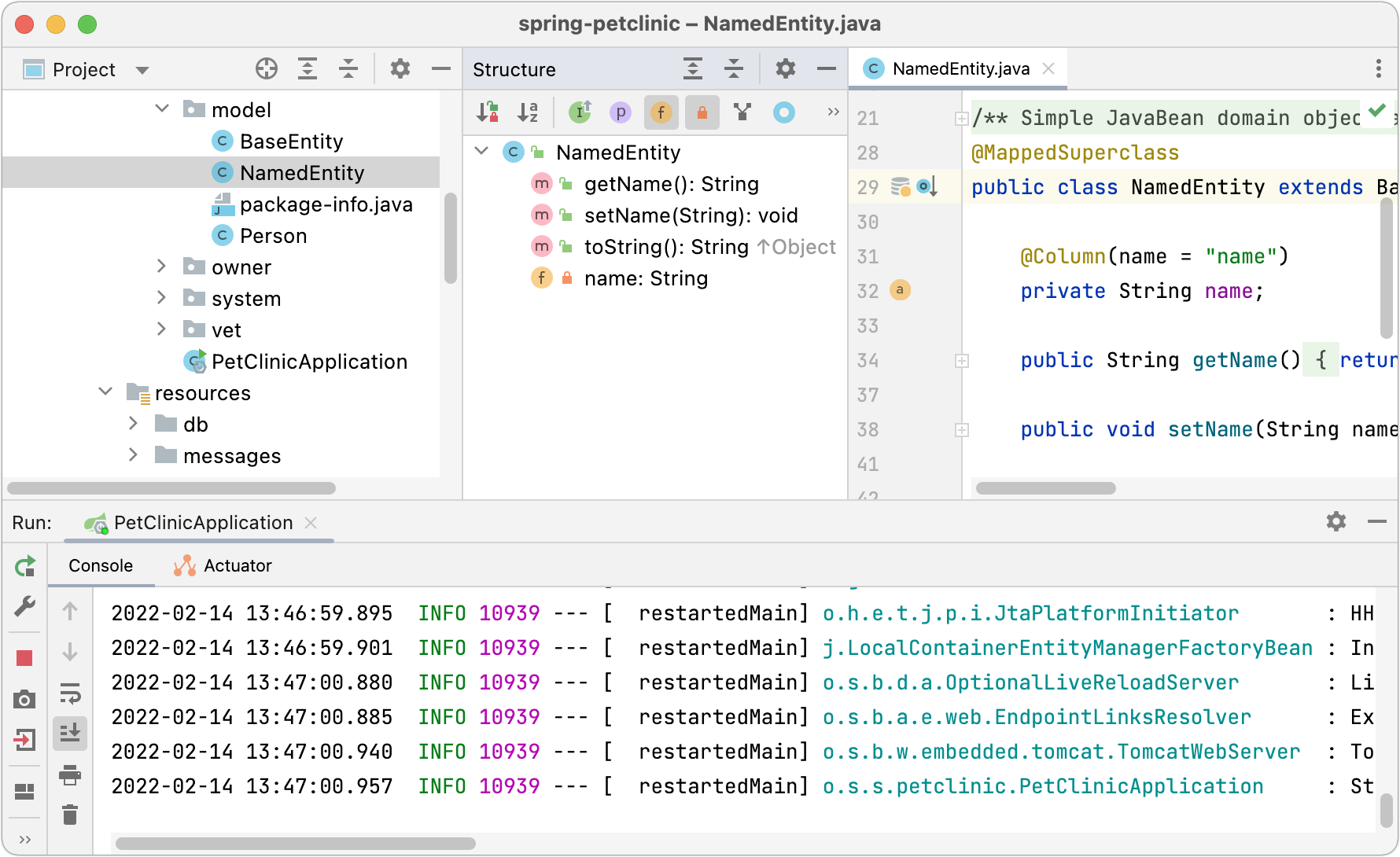The height and width of the screenshot is (857, 1400).
Task: Expand the db folder
Action: [134, 424]
